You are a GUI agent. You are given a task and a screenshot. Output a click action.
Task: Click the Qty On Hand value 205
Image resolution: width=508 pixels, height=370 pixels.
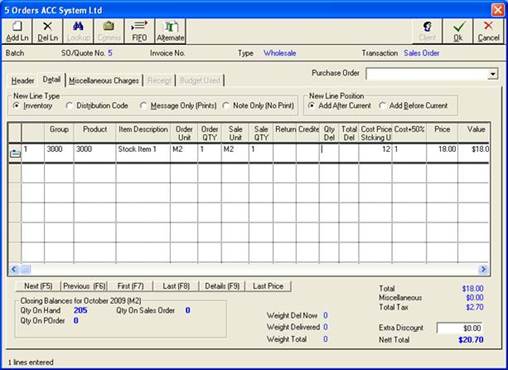click(x=80, y=310)
